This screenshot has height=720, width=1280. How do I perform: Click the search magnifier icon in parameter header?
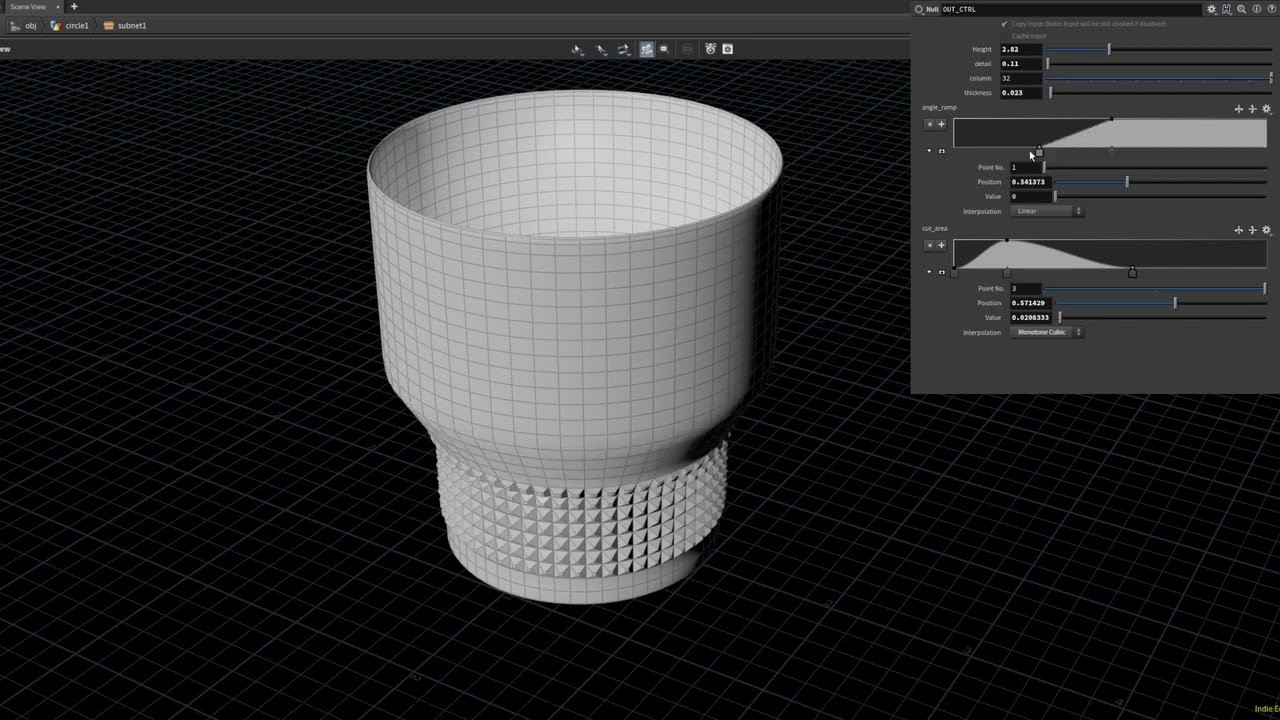(1241, 9)
